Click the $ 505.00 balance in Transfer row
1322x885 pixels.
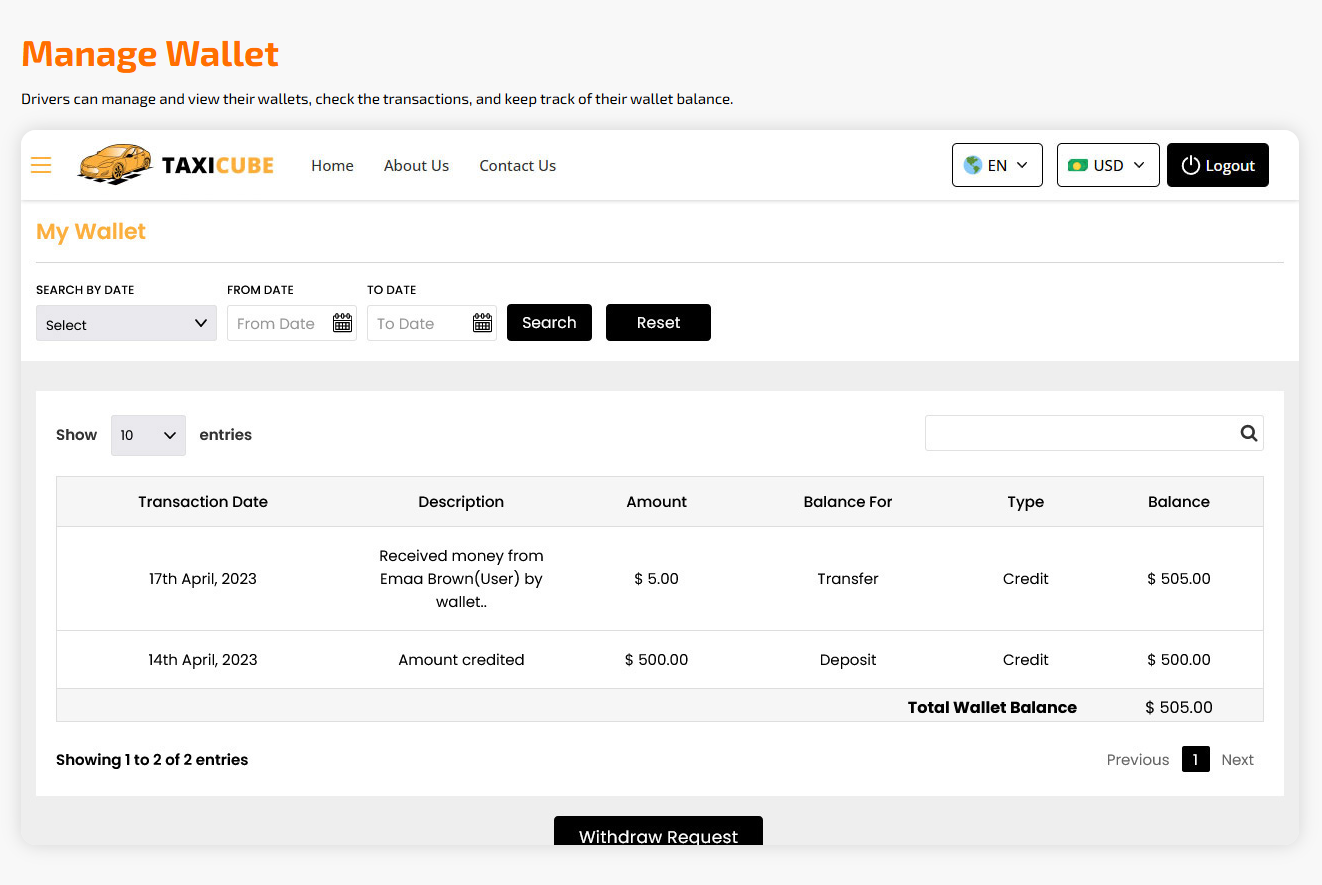pos(1179,579)
